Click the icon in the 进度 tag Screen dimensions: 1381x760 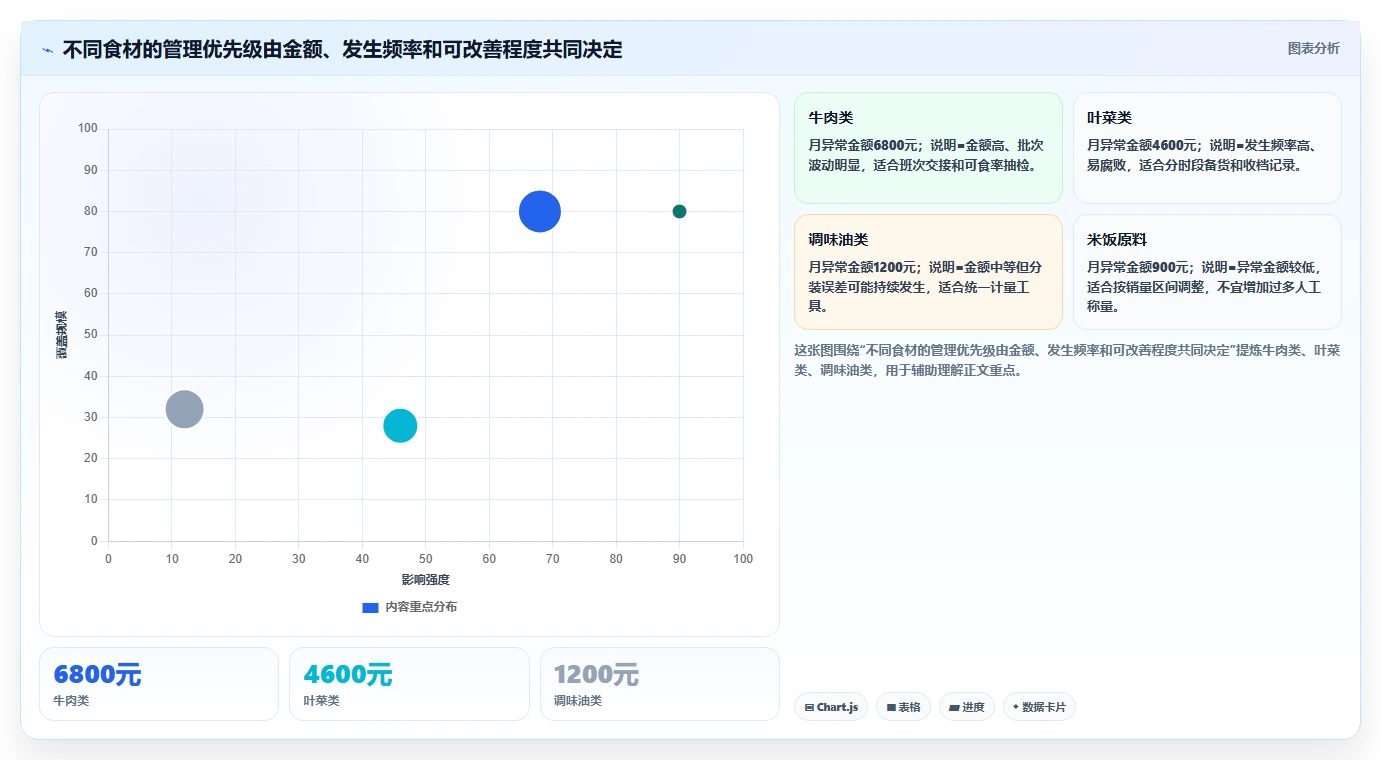[954, 707]
